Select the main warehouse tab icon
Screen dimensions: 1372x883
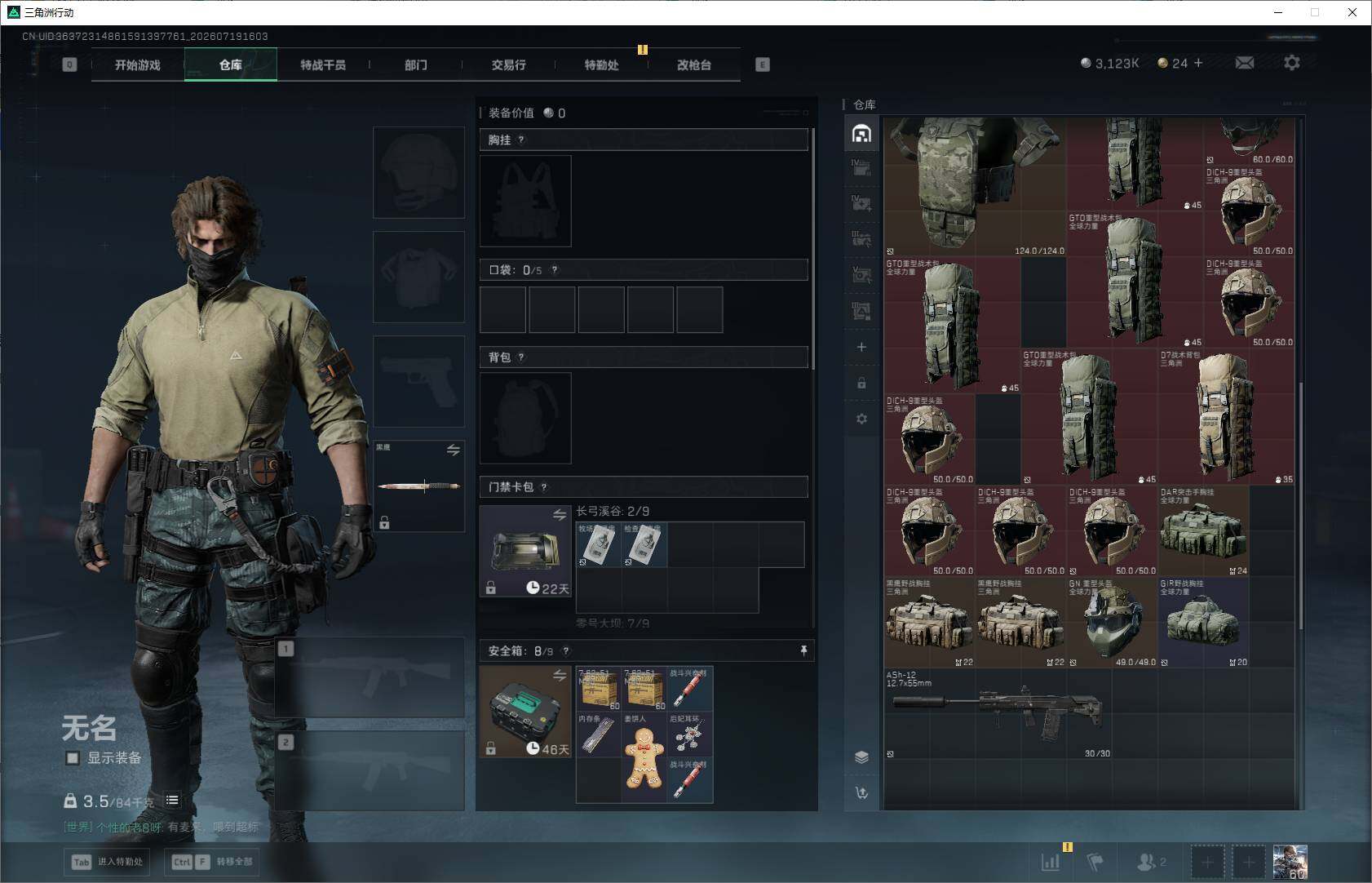point(861,134)
